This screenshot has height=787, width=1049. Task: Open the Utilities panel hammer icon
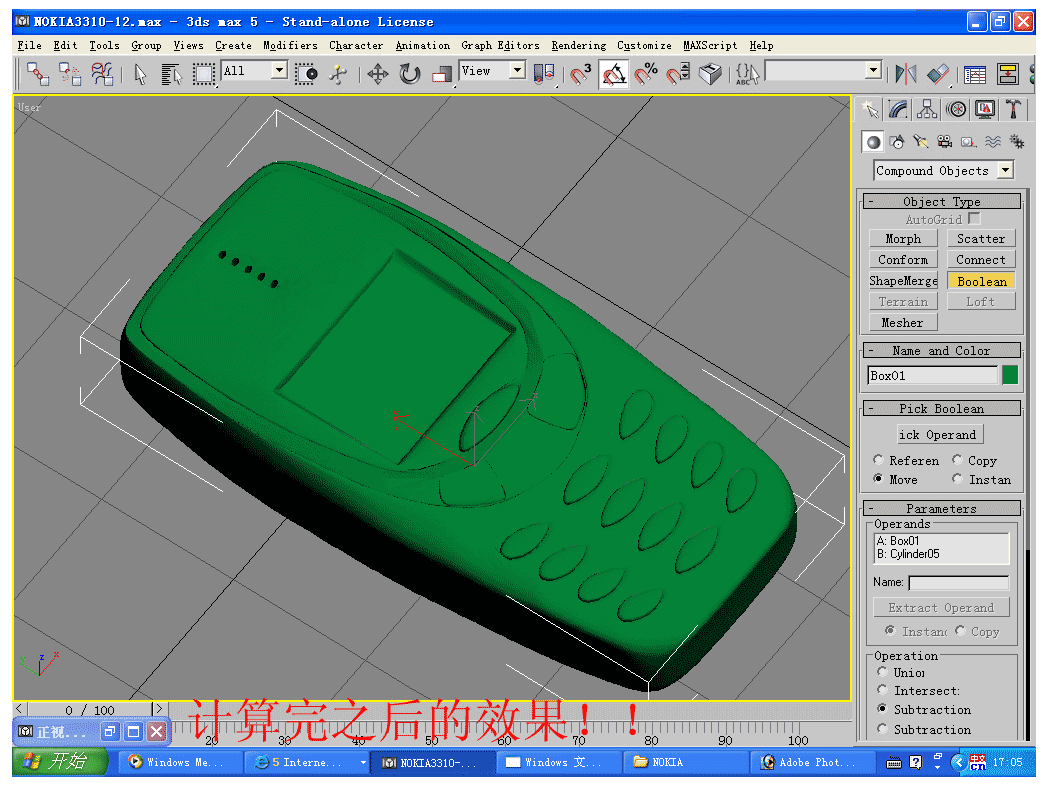1014,109
